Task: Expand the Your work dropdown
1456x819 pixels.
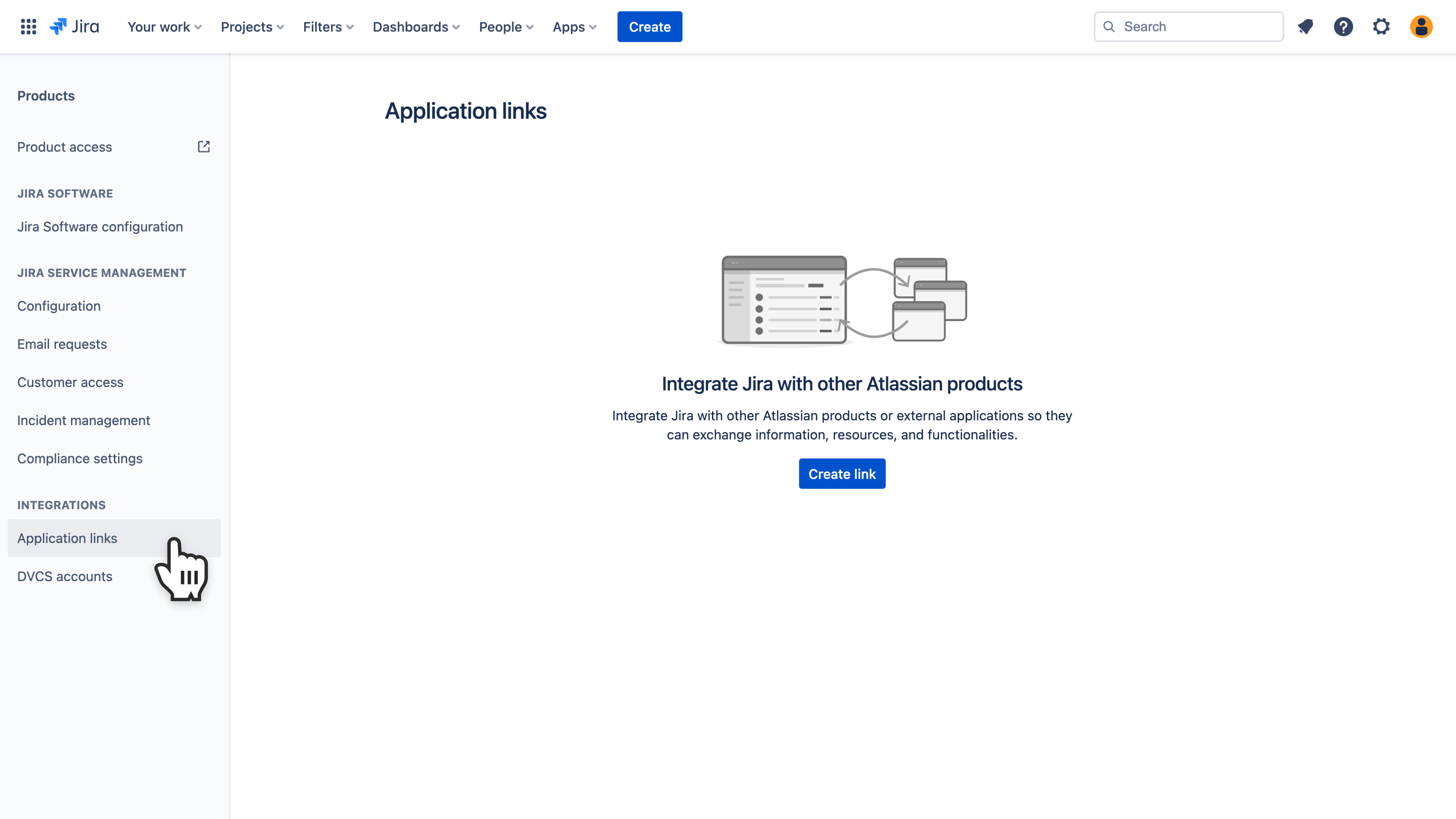Action: click(x=164, y=27)
